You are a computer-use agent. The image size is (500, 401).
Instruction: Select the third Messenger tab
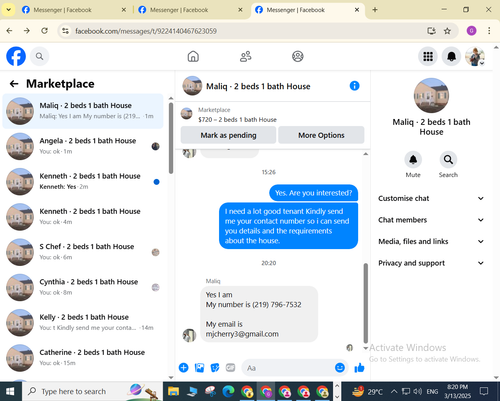(307, 10)
